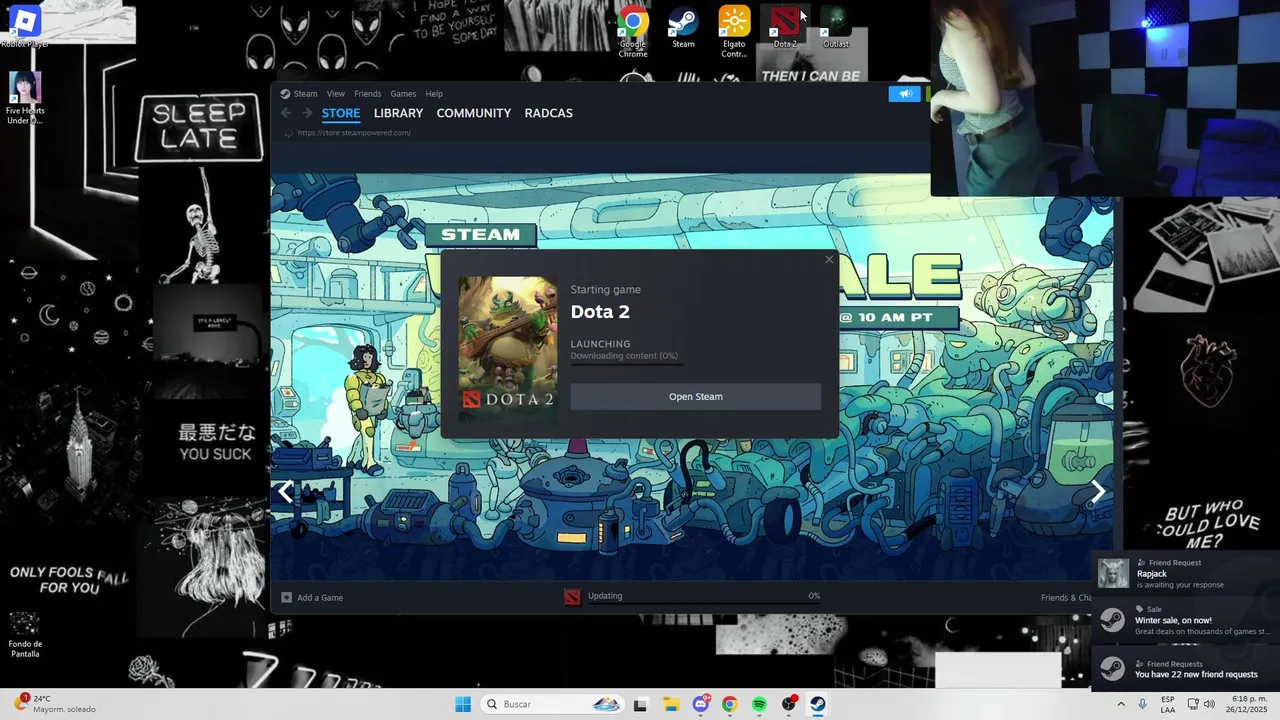Image resolution: width=1280 pixels, height=720 pixels.
Task: Click the Steam taskbar icon
Action: click(x=818, y=704)
